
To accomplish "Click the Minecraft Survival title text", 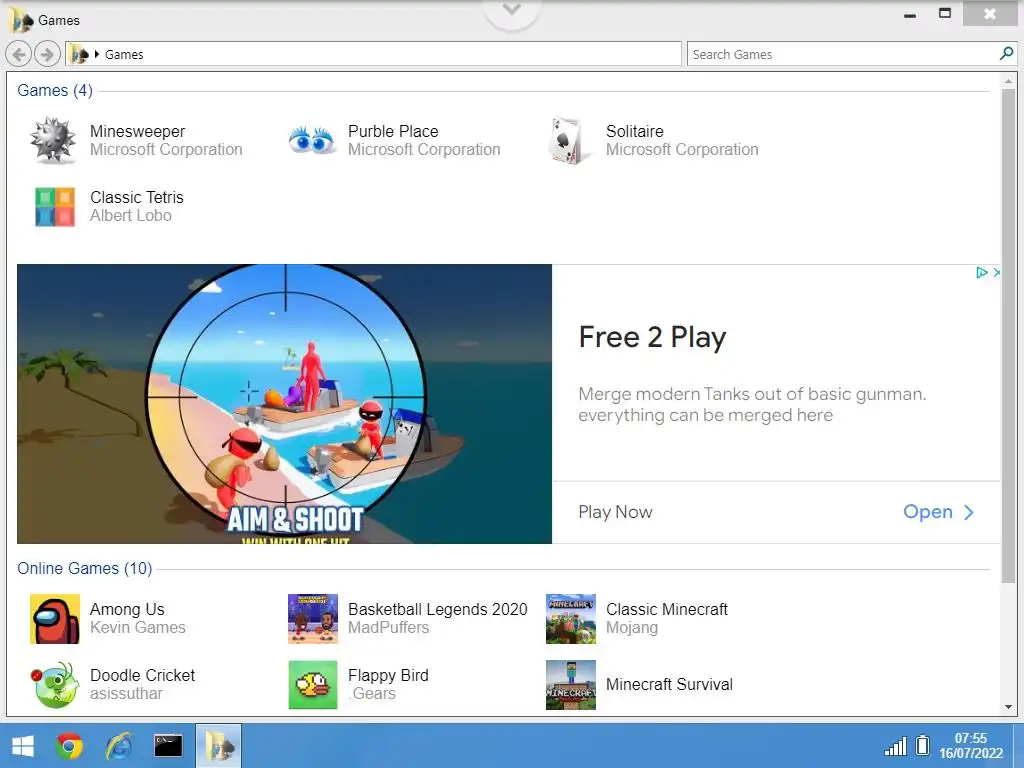I will (x=669, y=684).
